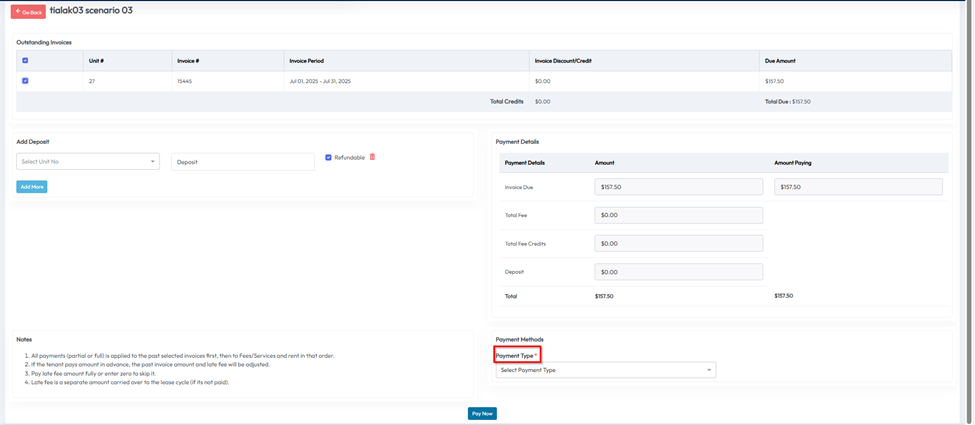975x425 pixels.
Task: Click the Invoice Period column header
Action: click(306, 61)
